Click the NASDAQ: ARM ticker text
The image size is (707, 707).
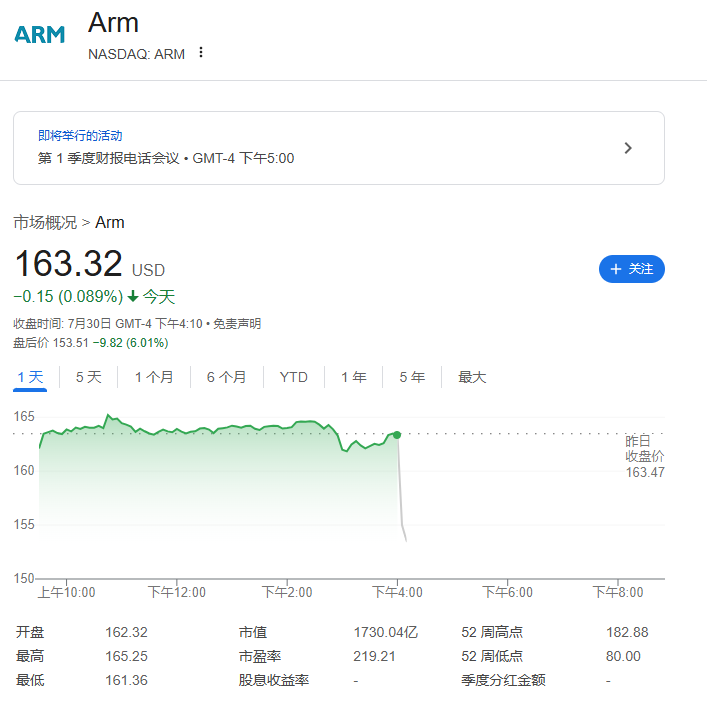[136, 54]
